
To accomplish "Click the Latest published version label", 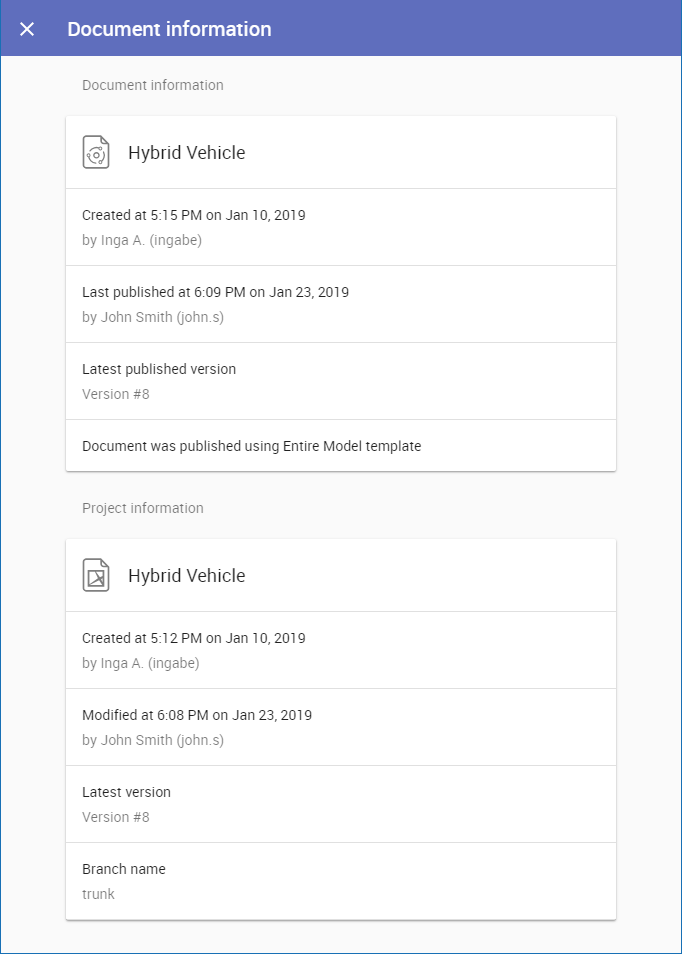I will pos(159,369).
